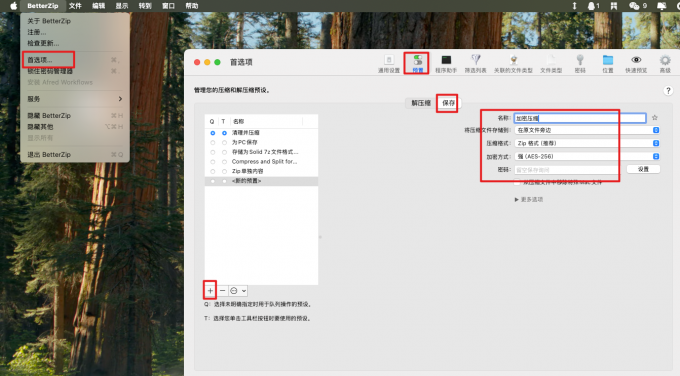Click the question mark help button
This screenshot has width=680, height=376.
[668, 91]
